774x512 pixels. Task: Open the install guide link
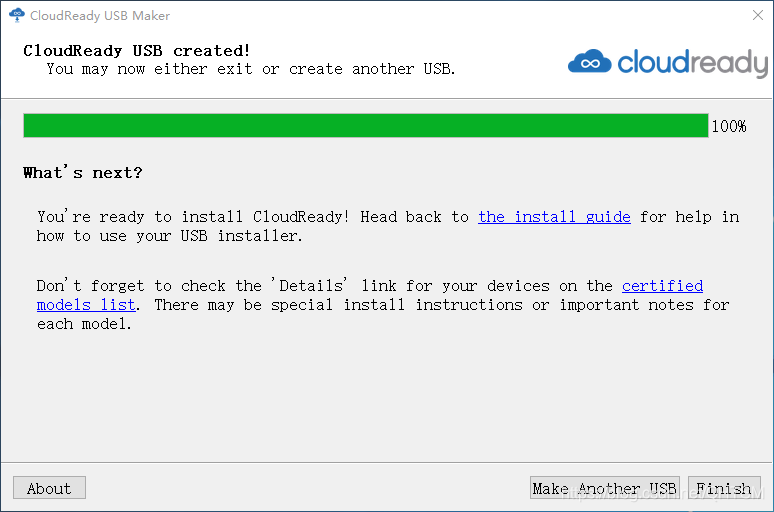[x=554, y=217]
